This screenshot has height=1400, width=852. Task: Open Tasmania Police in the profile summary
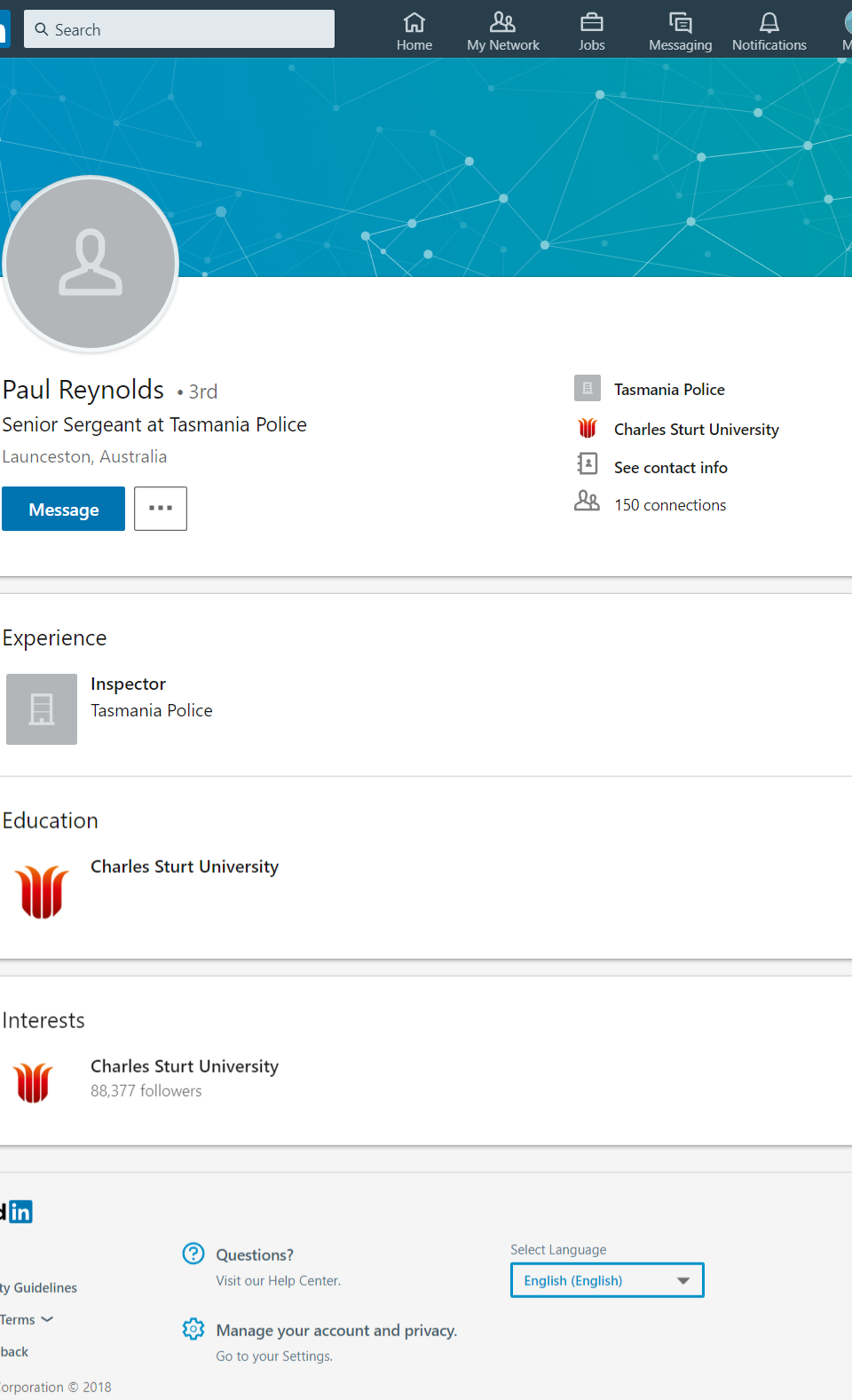coord(669,390)
